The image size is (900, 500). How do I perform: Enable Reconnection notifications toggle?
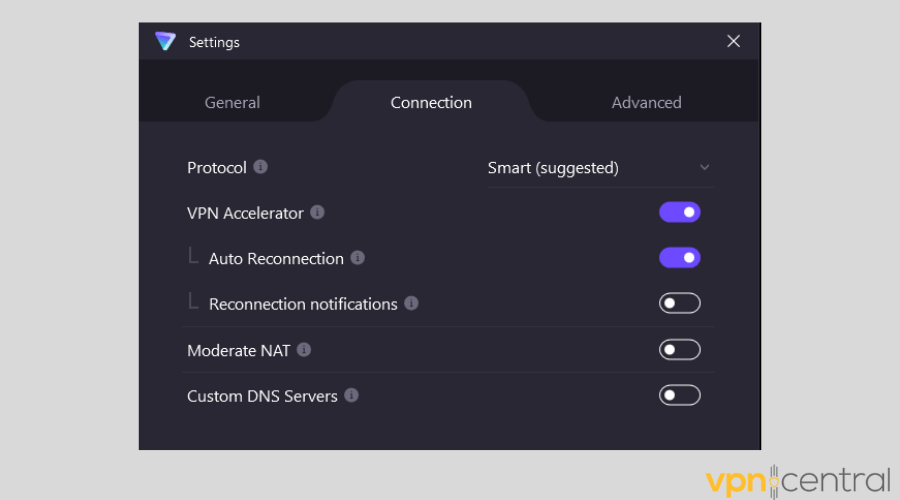(x=679, y=303)
